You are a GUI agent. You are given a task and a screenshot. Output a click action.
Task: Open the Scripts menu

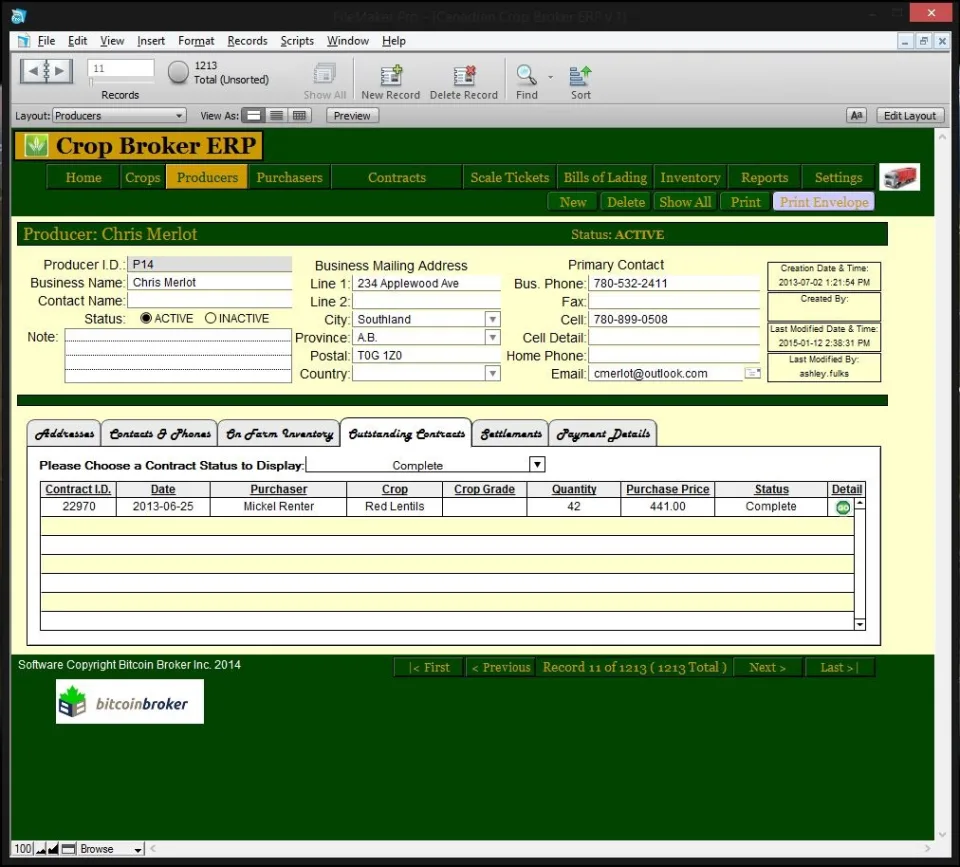point(297,41)
